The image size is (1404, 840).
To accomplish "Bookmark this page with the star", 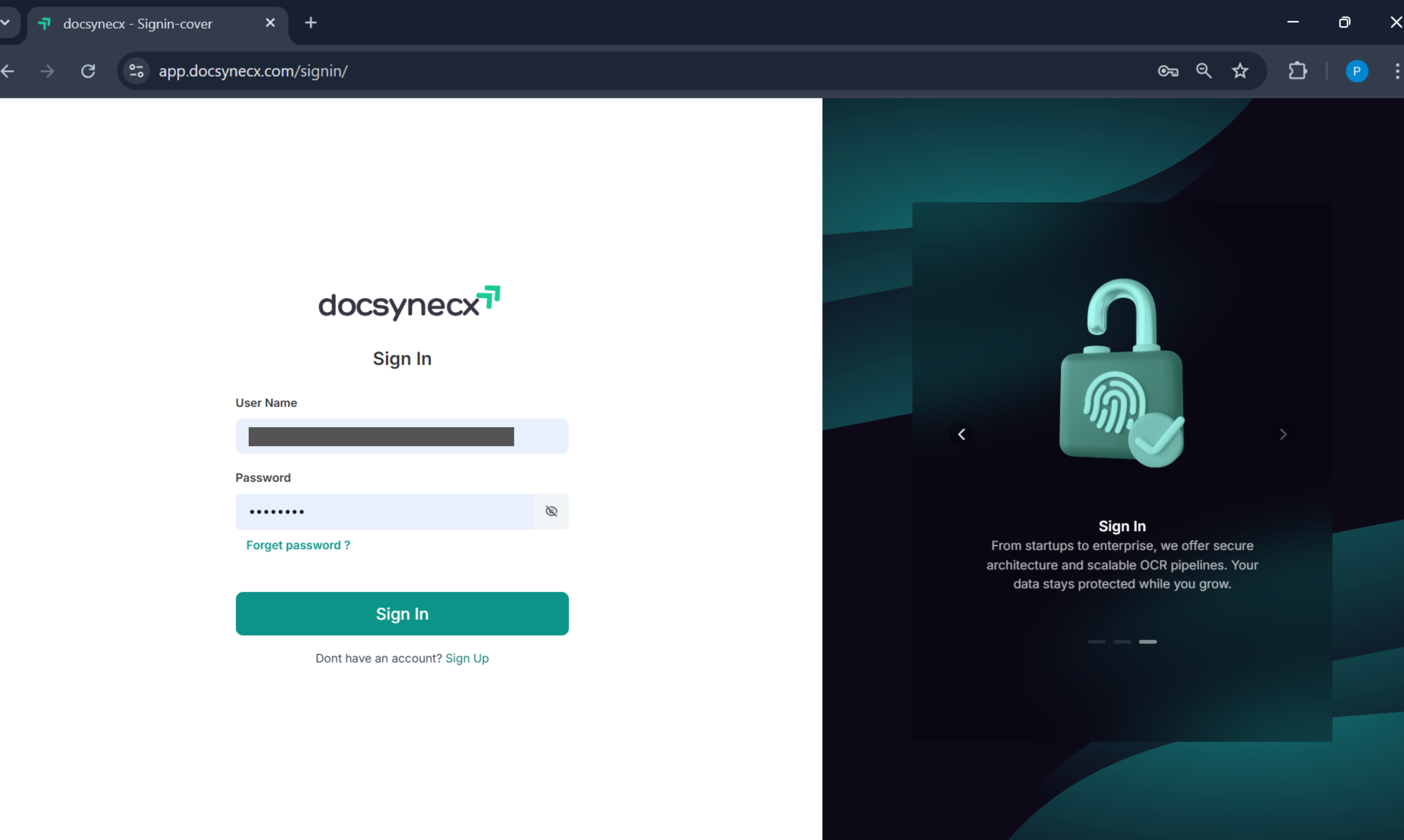I will 1240,71.
